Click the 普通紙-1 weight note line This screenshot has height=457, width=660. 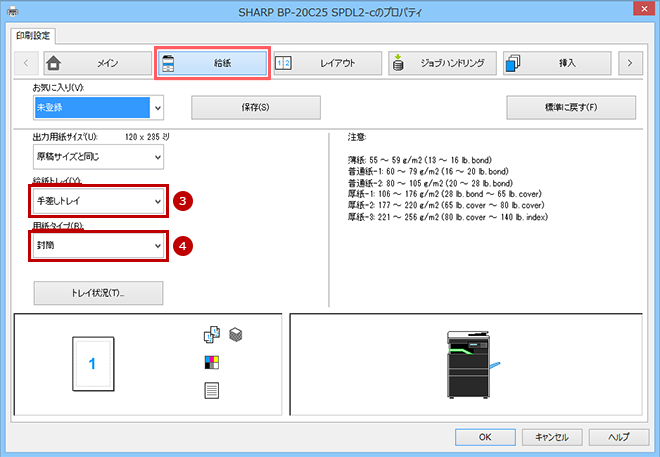pyautogui.click(x=428, y=172)
